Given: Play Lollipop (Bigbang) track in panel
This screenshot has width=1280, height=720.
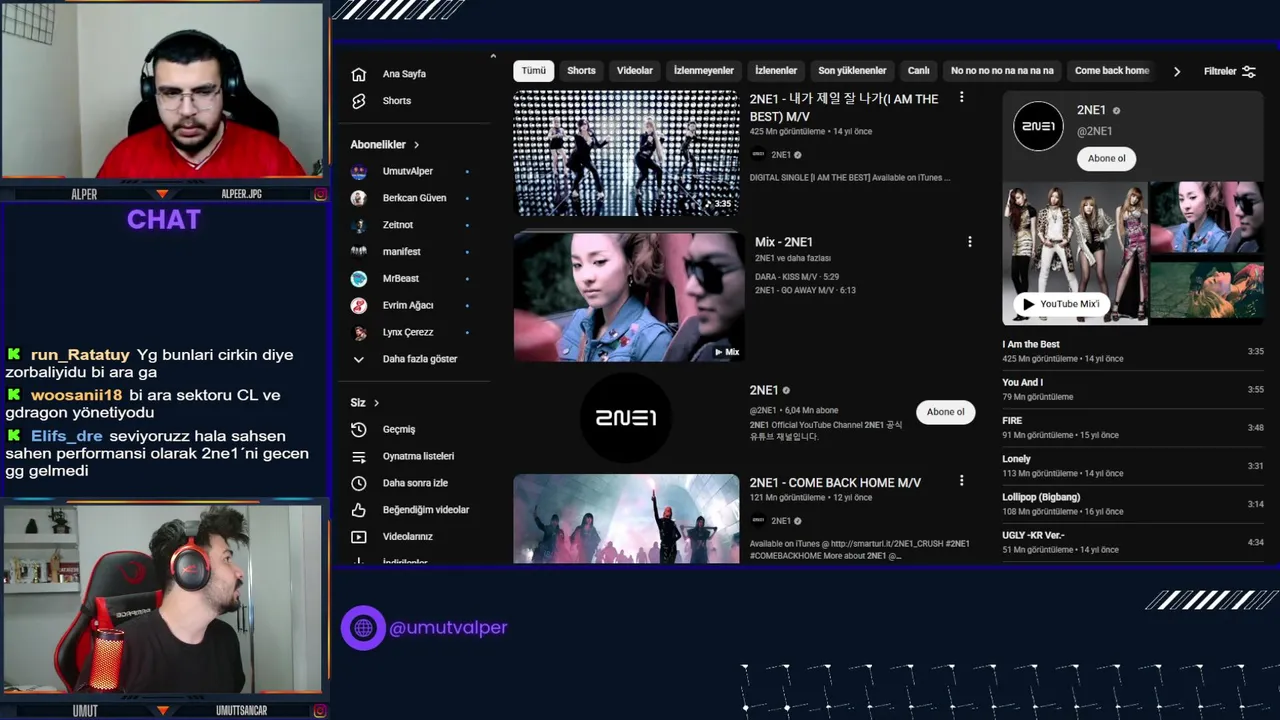Looking at the screenshot, I should [1133, 503].
